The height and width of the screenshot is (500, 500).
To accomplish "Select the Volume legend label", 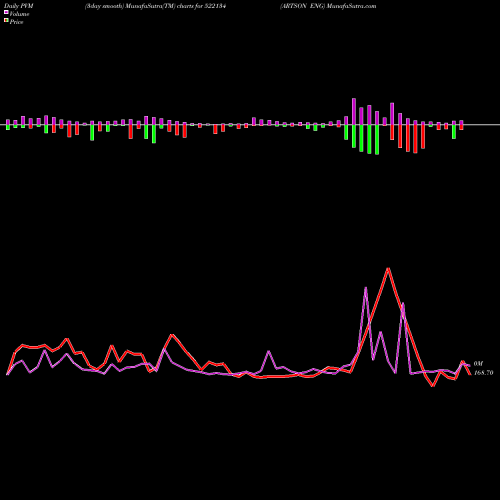I will tap(19, 14).
